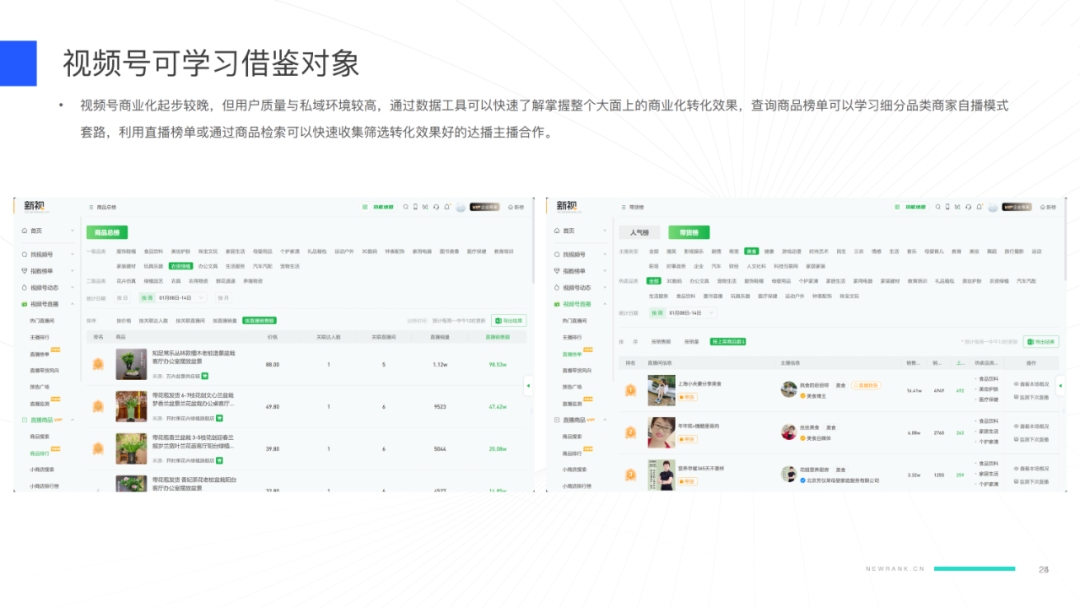Open mail icon in right window header
This screenshot has width=1080, height=608.
click(957, 207)
